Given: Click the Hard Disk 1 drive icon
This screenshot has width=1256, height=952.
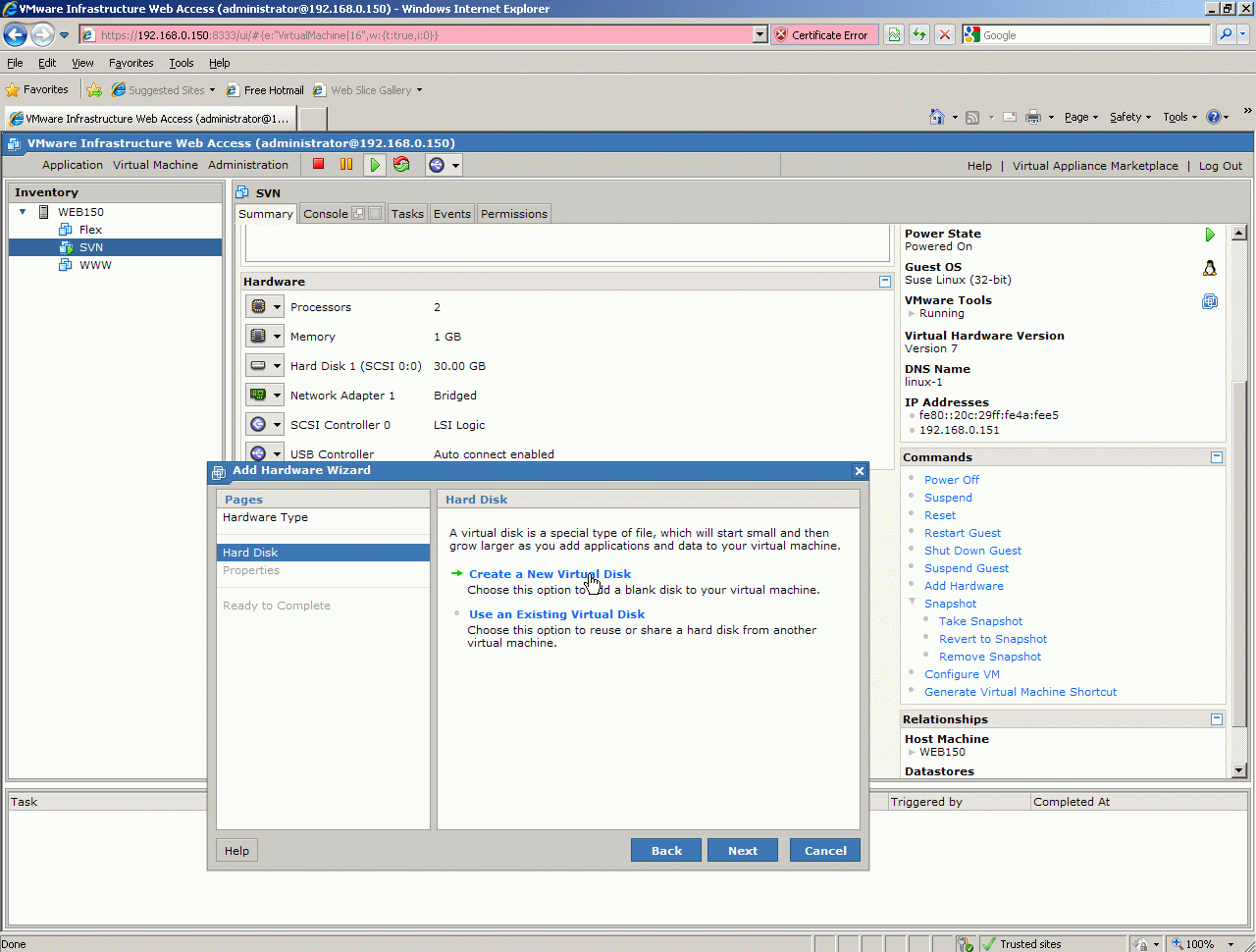Looking at the screenshot, I should pos(258,366).
